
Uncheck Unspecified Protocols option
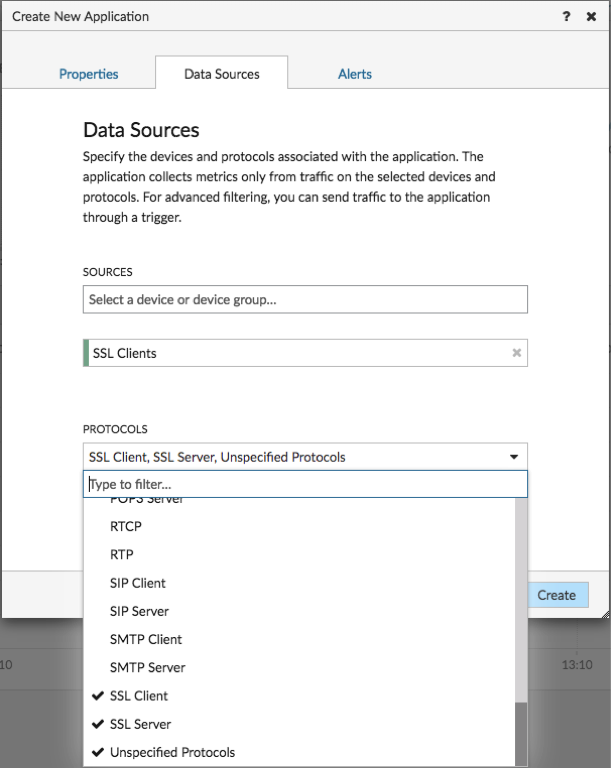click(x=299, y=752)
